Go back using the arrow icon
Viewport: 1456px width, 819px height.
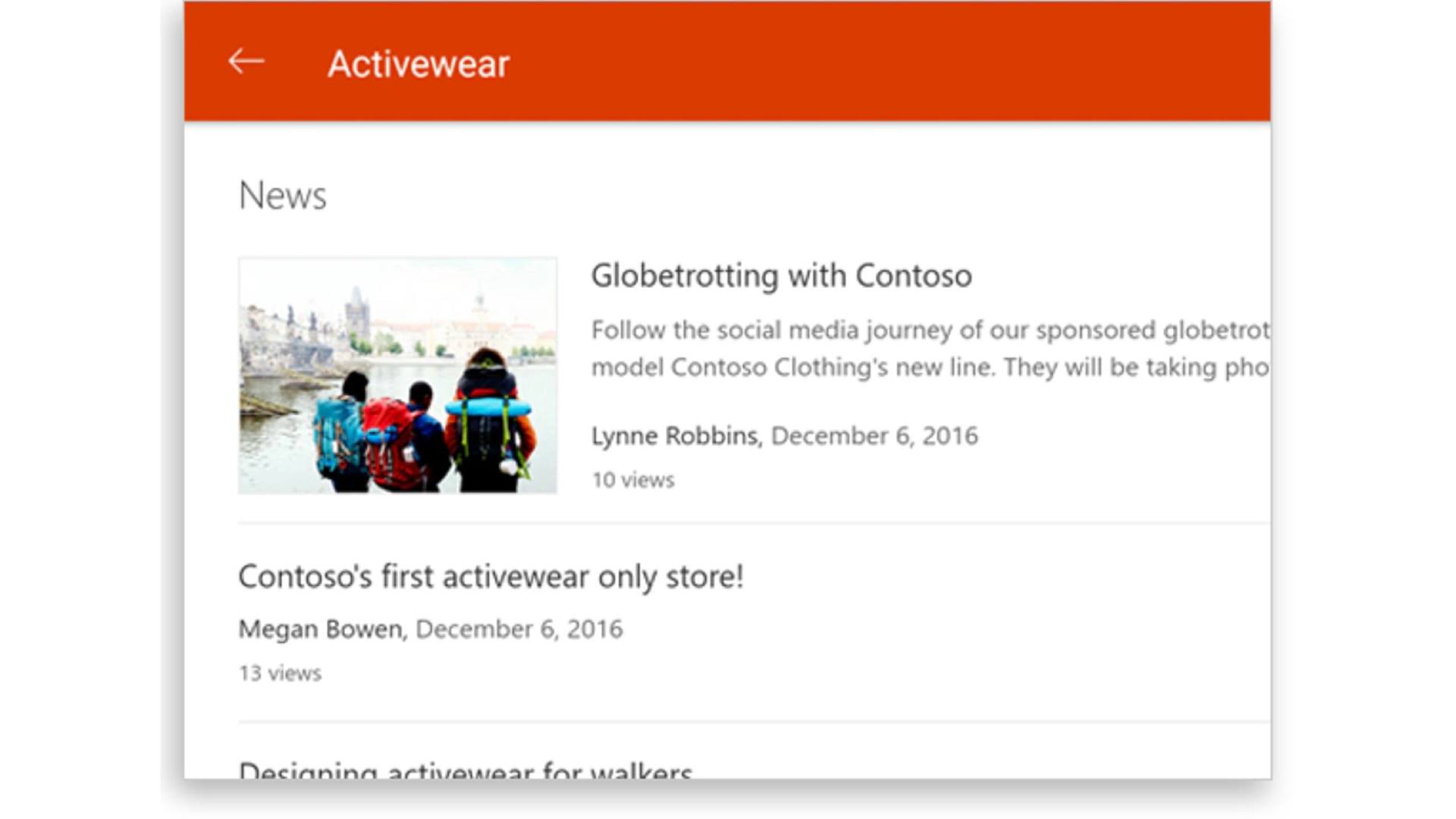coord(246,61)
